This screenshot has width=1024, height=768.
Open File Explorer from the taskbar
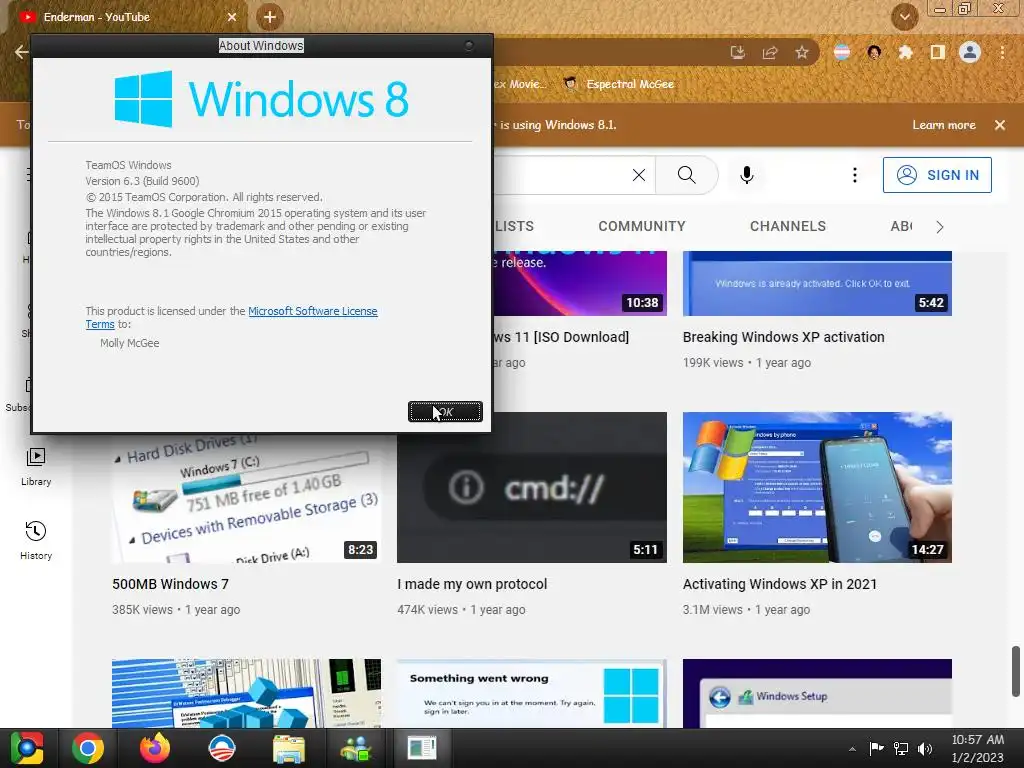289,749
